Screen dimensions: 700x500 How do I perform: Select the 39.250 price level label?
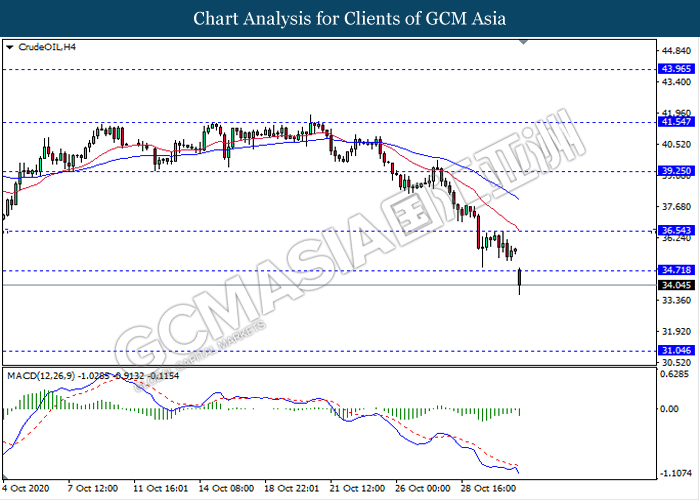(677, 171)
